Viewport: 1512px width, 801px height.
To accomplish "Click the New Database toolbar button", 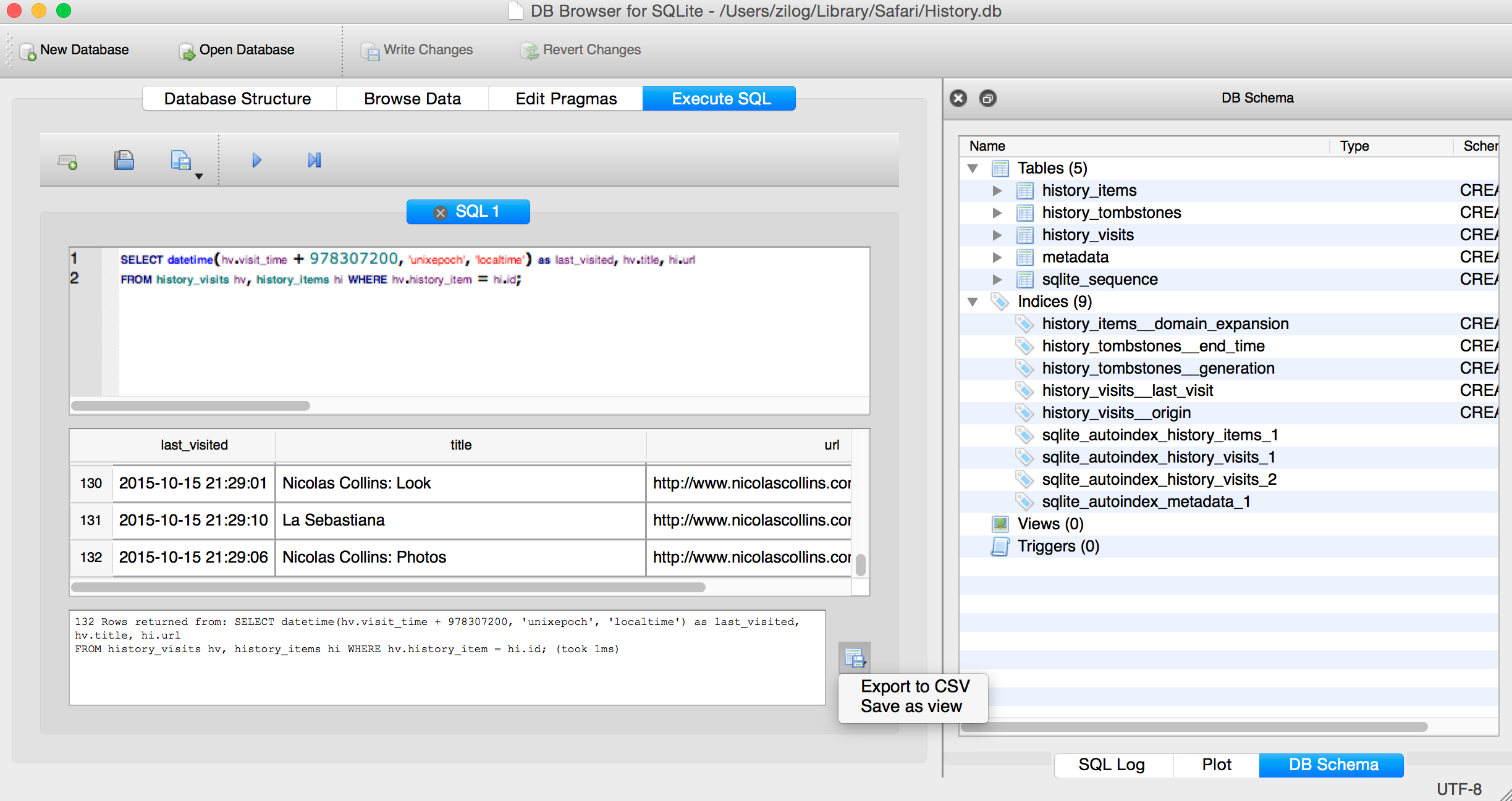I will pos(75,50).
